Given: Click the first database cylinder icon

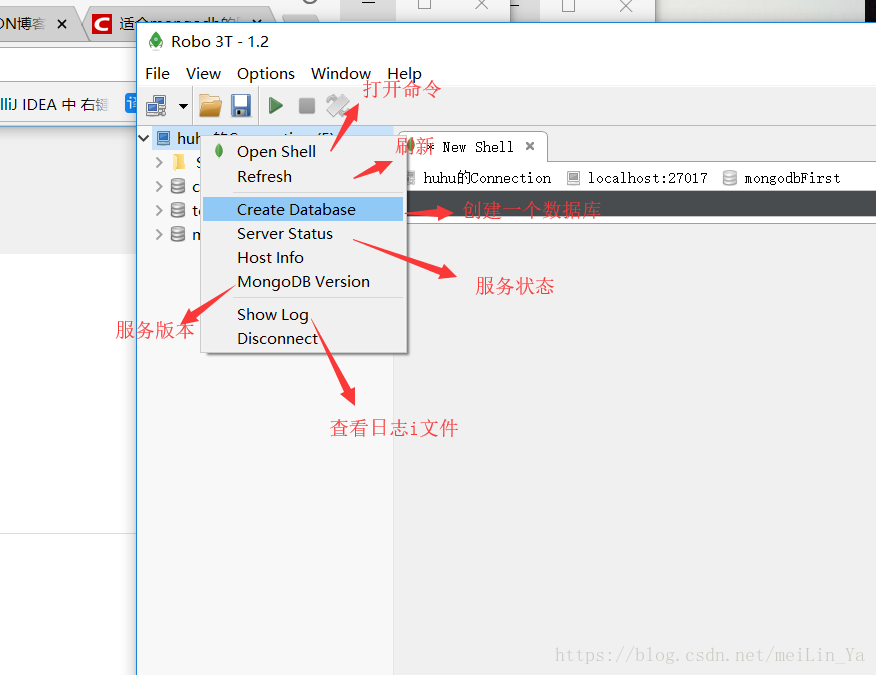Looking at the screenshot, I should click(178, 186).
